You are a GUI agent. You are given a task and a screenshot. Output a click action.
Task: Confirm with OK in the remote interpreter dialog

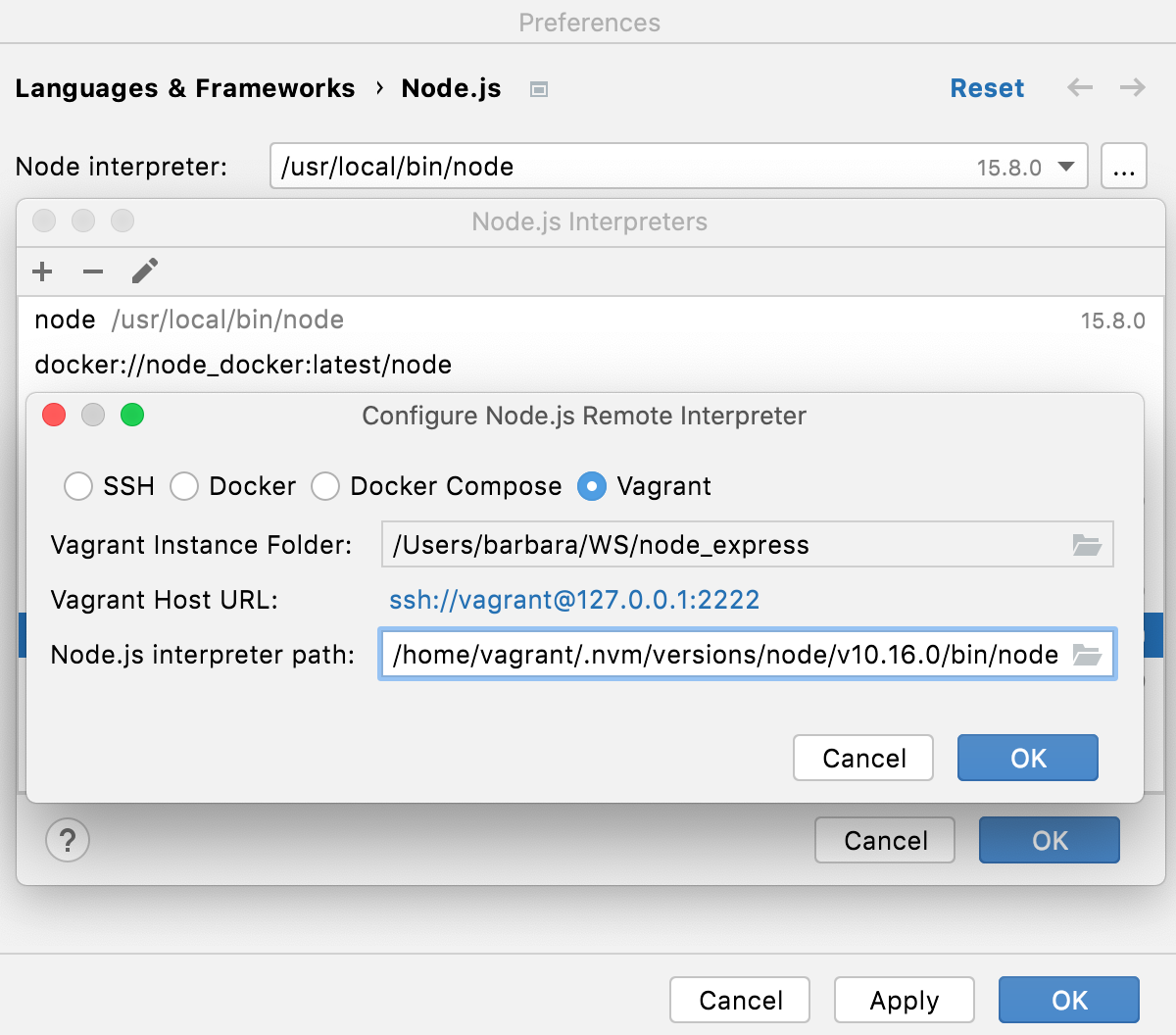tap(1027, 757)
